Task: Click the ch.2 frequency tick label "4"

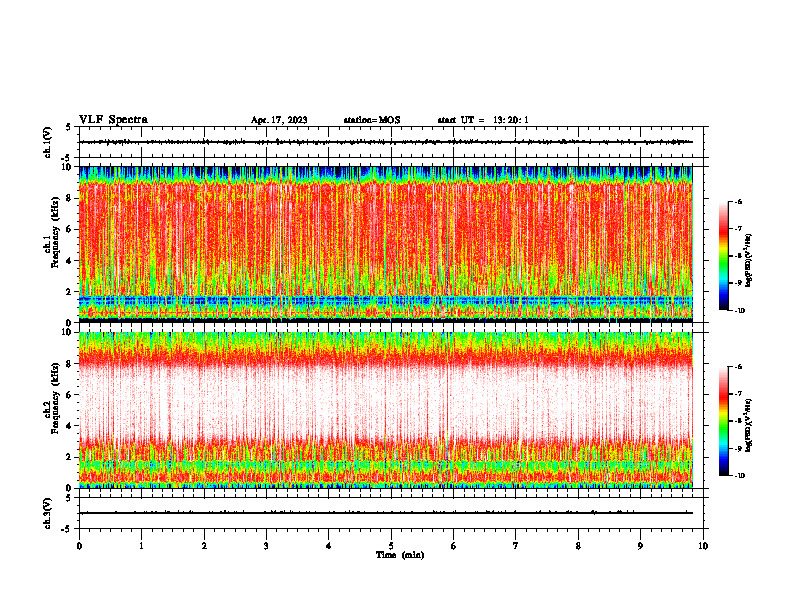Action: coord(70,426)
